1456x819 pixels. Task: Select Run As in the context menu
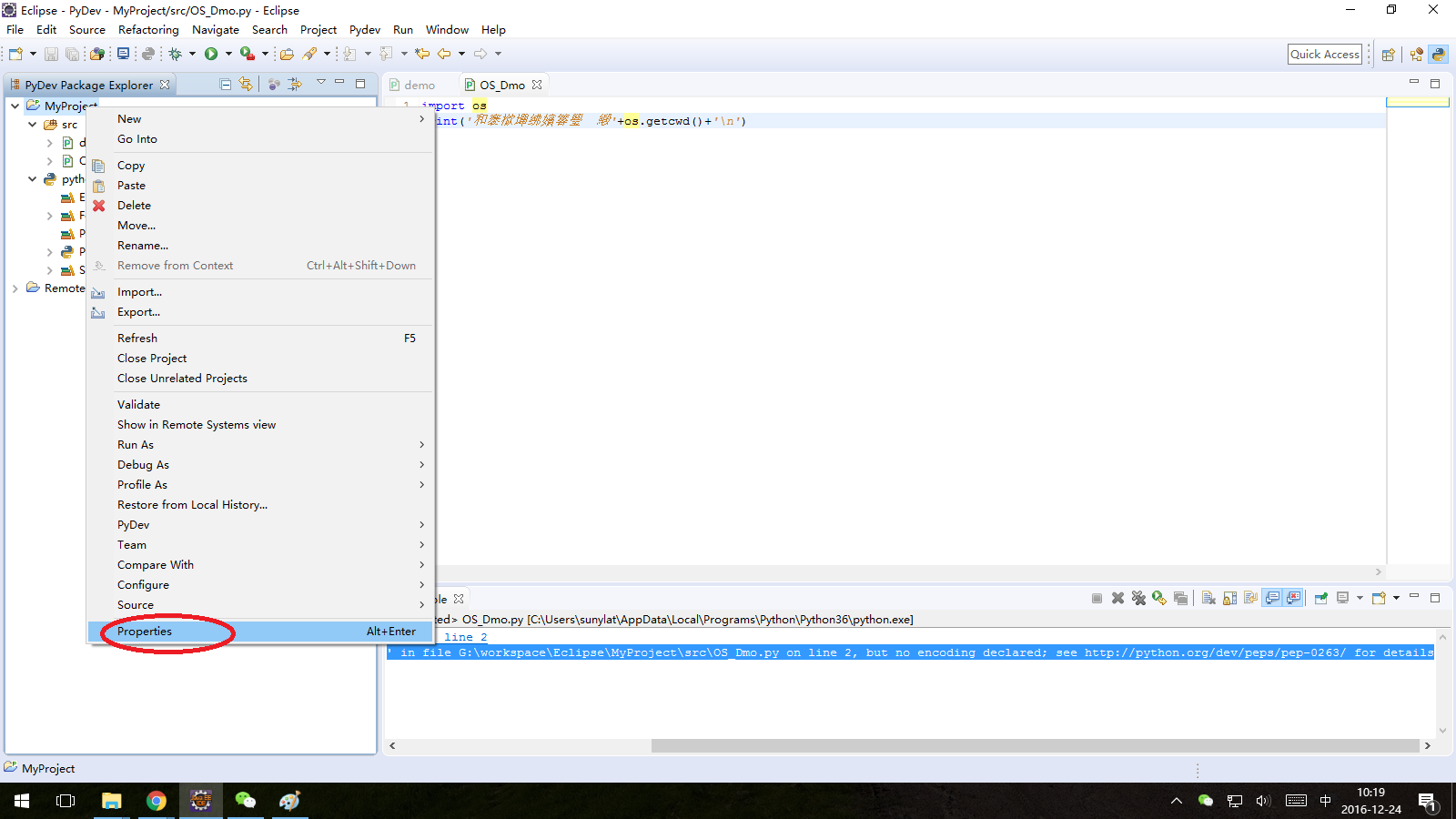[260, 445]
